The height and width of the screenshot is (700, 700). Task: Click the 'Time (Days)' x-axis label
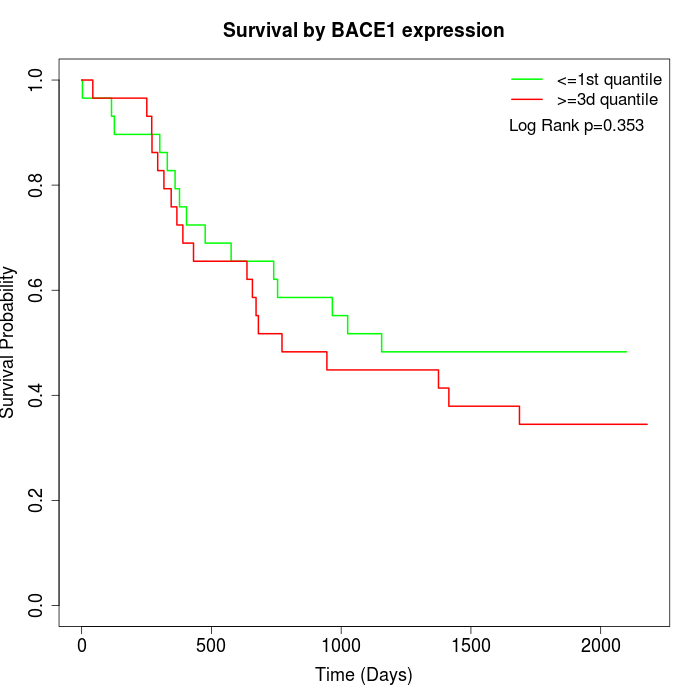click(x=363, y=675)
